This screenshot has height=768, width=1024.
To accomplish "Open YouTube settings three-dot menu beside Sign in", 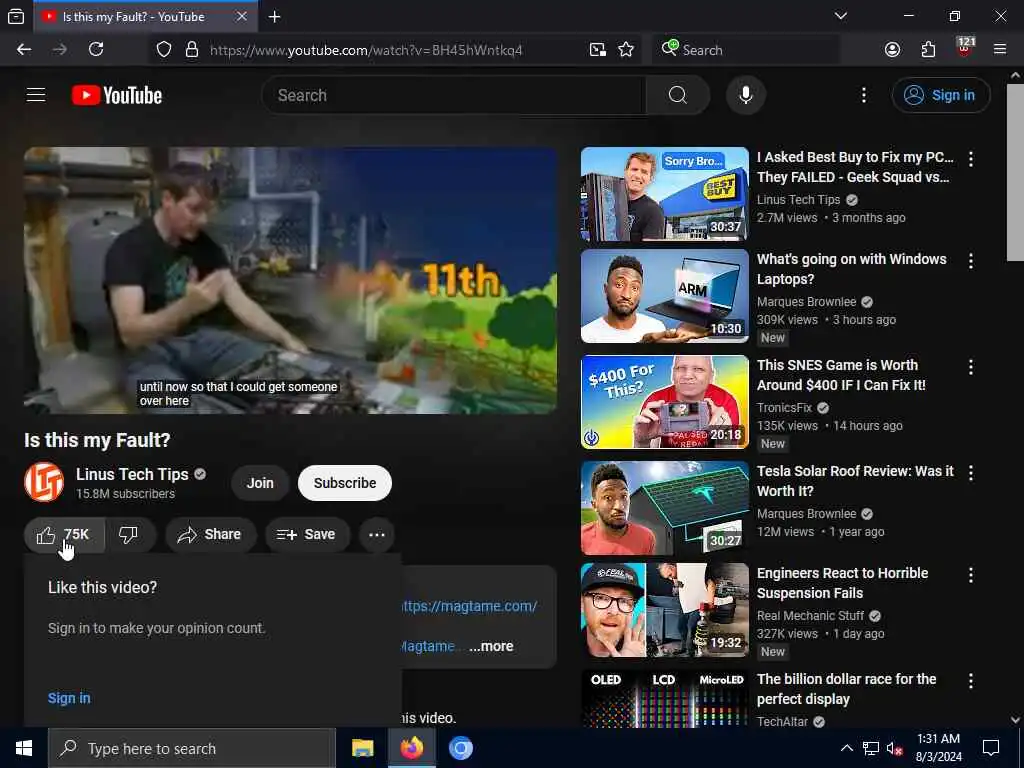I will coord(863,95).
